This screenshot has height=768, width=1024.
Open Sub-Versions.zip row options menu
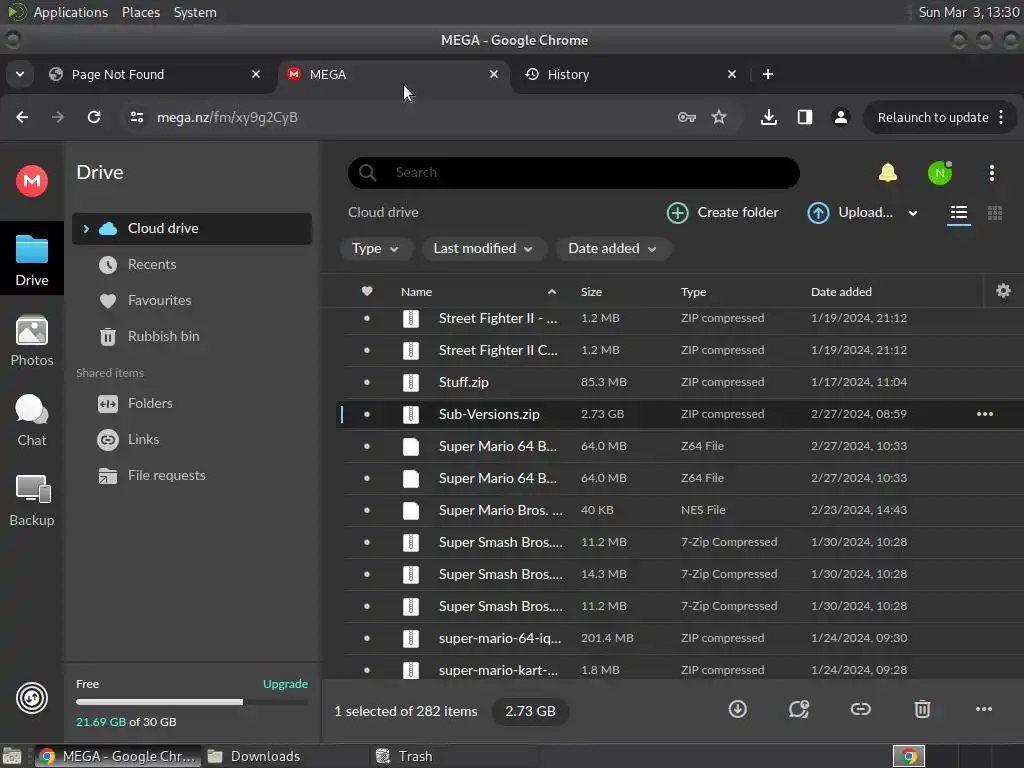[x=985, y=414]
